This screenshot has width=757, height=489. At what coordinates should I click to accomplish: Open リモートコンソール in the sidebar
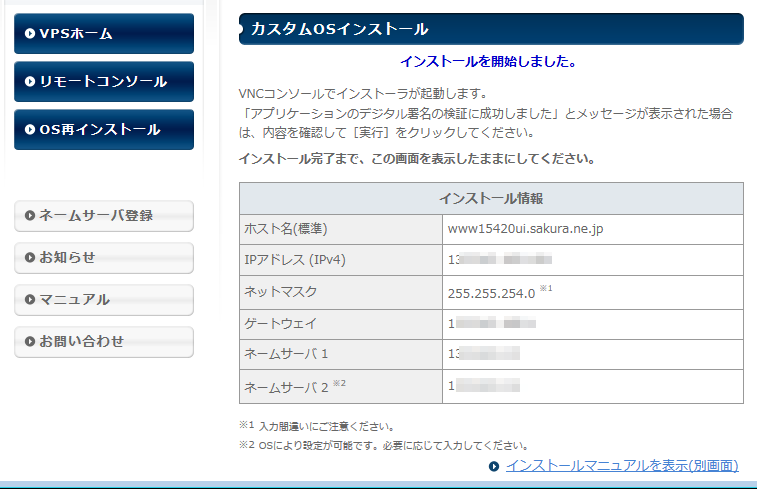coord(104,82)
